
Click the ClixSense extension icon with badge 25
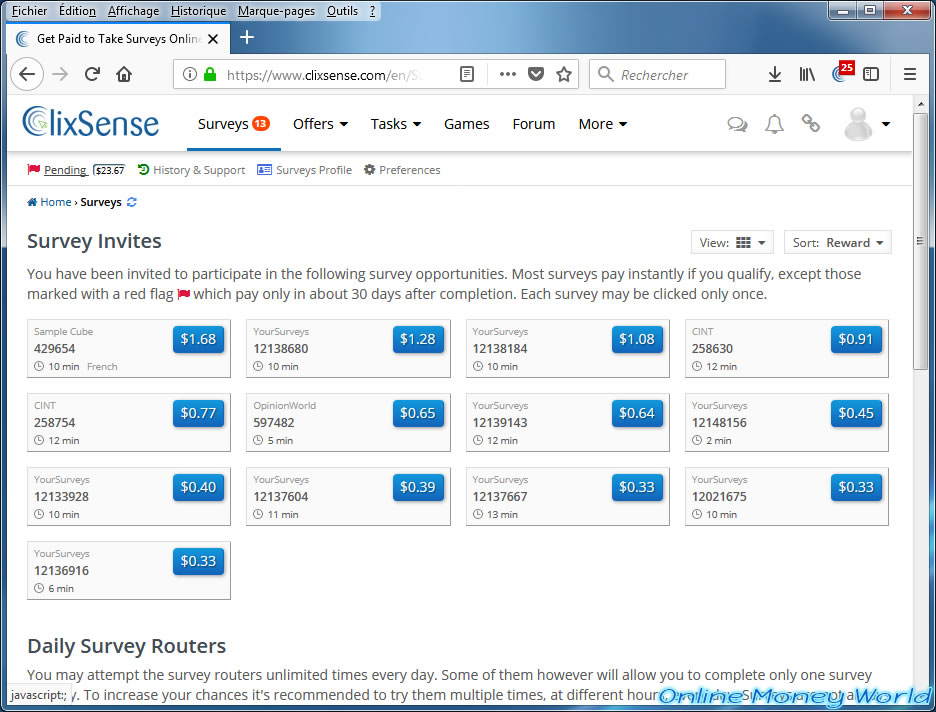tap(842, 72)
